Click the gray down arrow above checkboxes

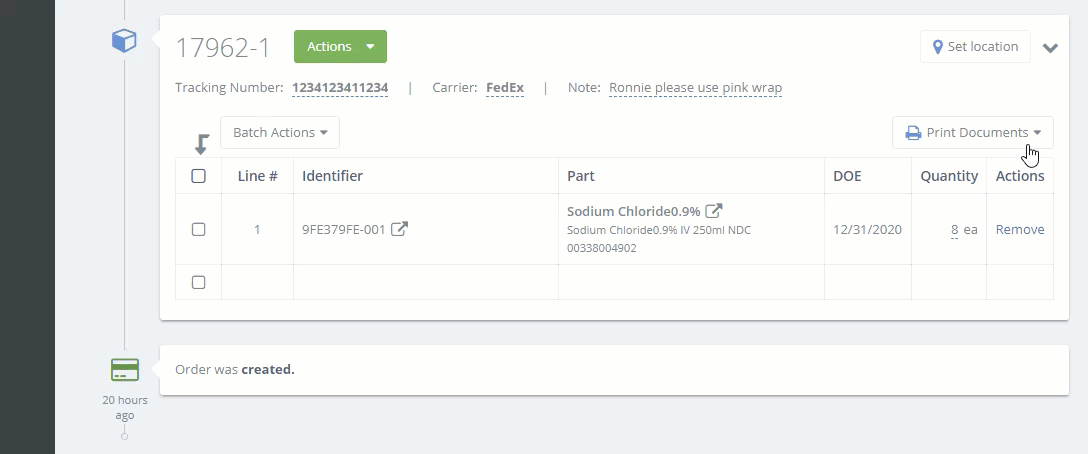[x=202, y=144]
